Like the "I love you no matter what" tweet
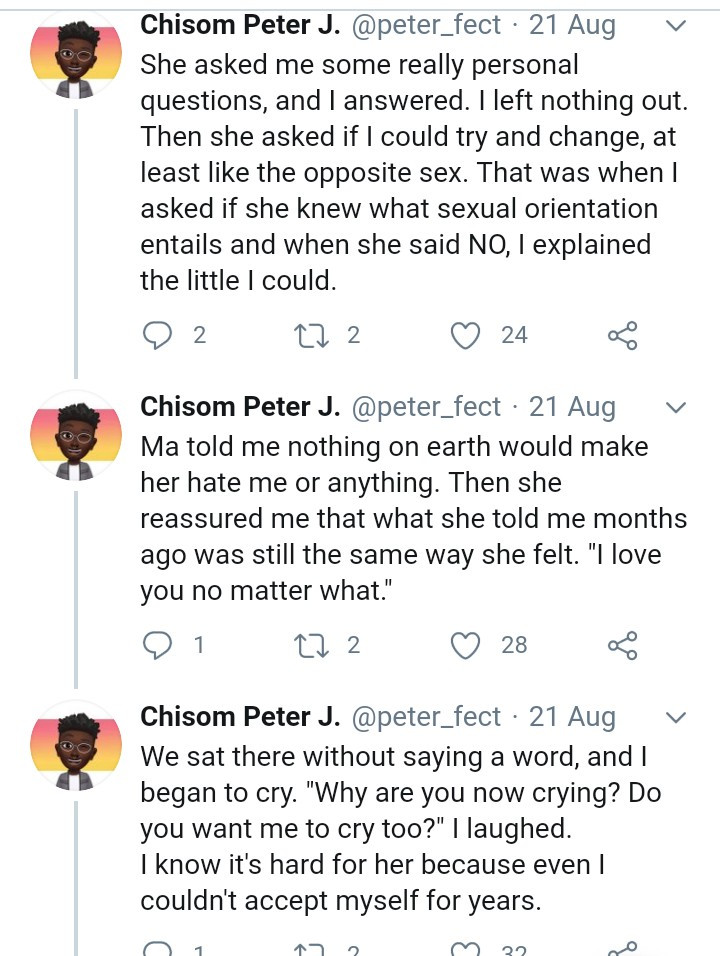Screen dimensions: 720x956 [x=466, y=645]
